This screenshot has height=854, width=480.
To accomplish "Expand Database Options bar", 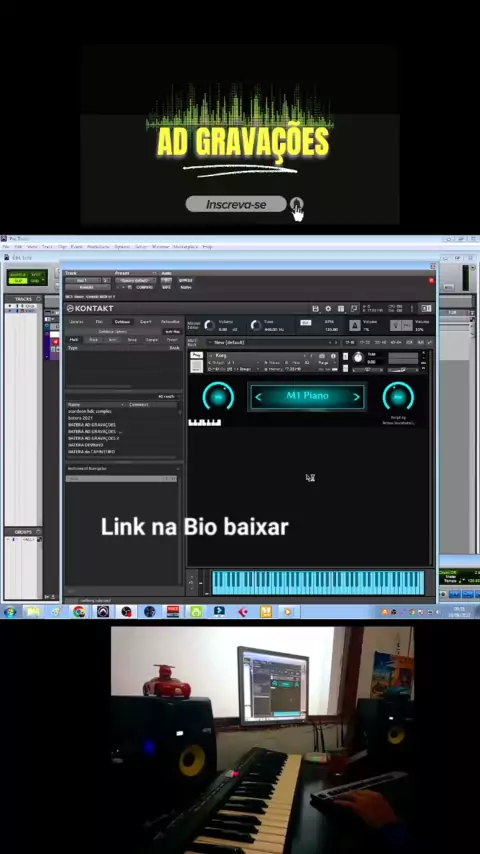I will 113,331.
